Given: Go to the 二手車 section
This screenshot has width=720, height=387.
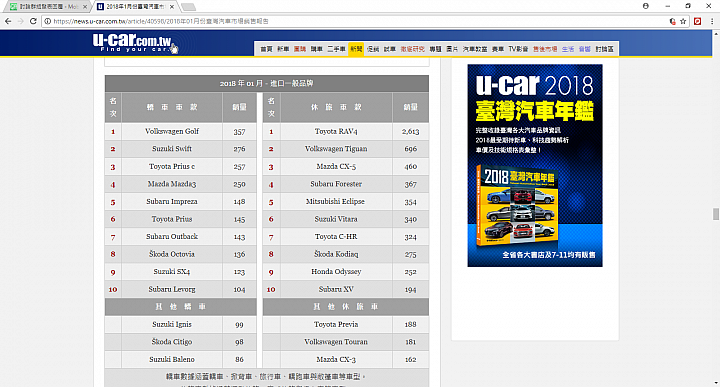Looking at the screenshot, I should click(336, 49).
